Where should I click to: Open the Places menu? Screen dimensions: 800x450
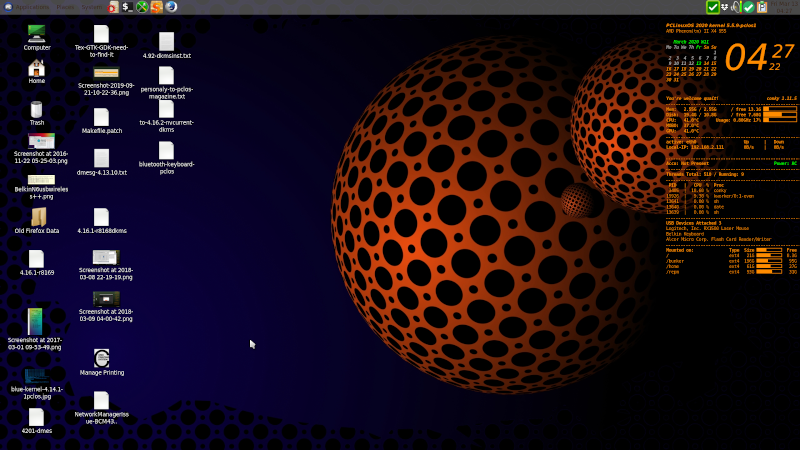coord(65,7)
